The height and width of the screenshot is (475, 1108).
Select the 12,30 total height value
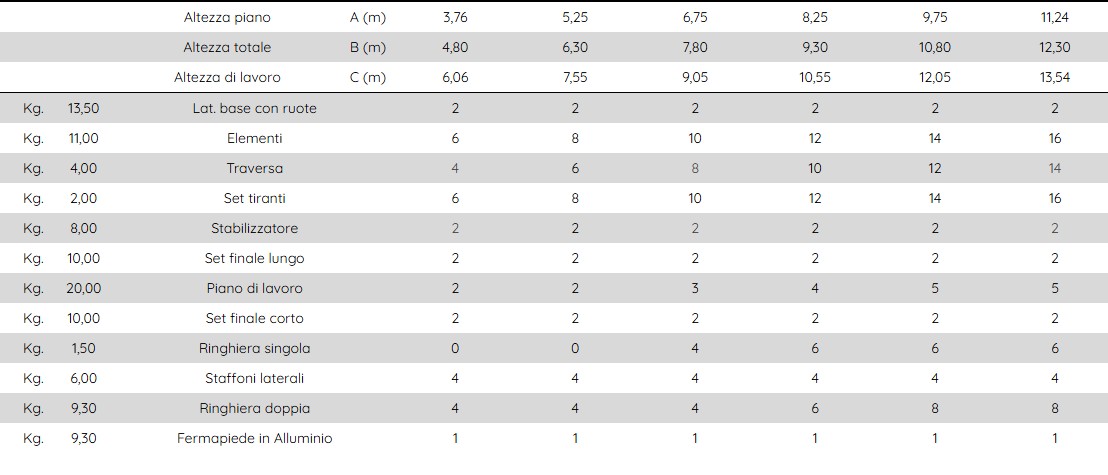point(1054,47)
